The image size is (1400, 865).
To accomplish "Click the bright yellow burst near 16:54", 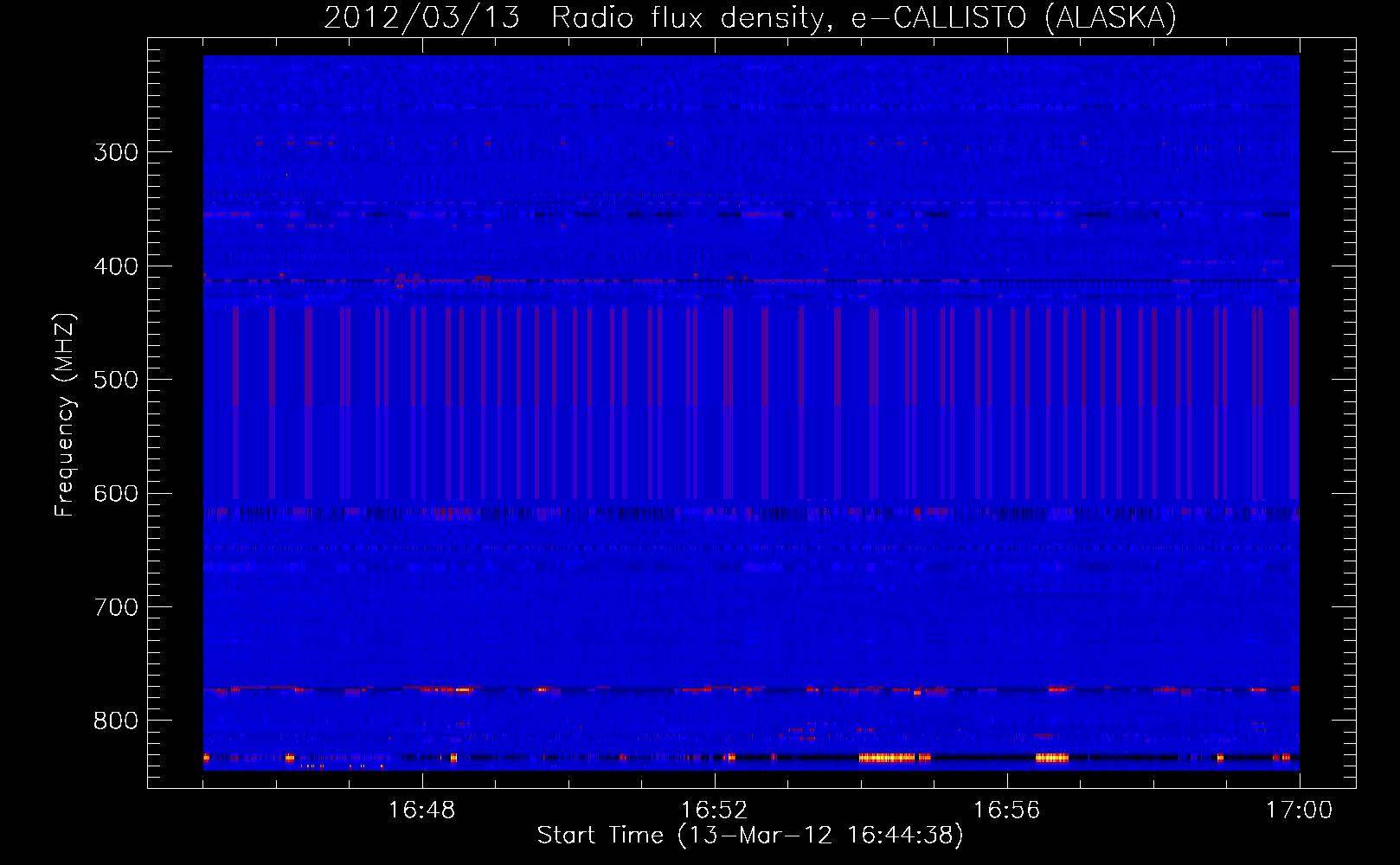I will (x=887, y=758).
